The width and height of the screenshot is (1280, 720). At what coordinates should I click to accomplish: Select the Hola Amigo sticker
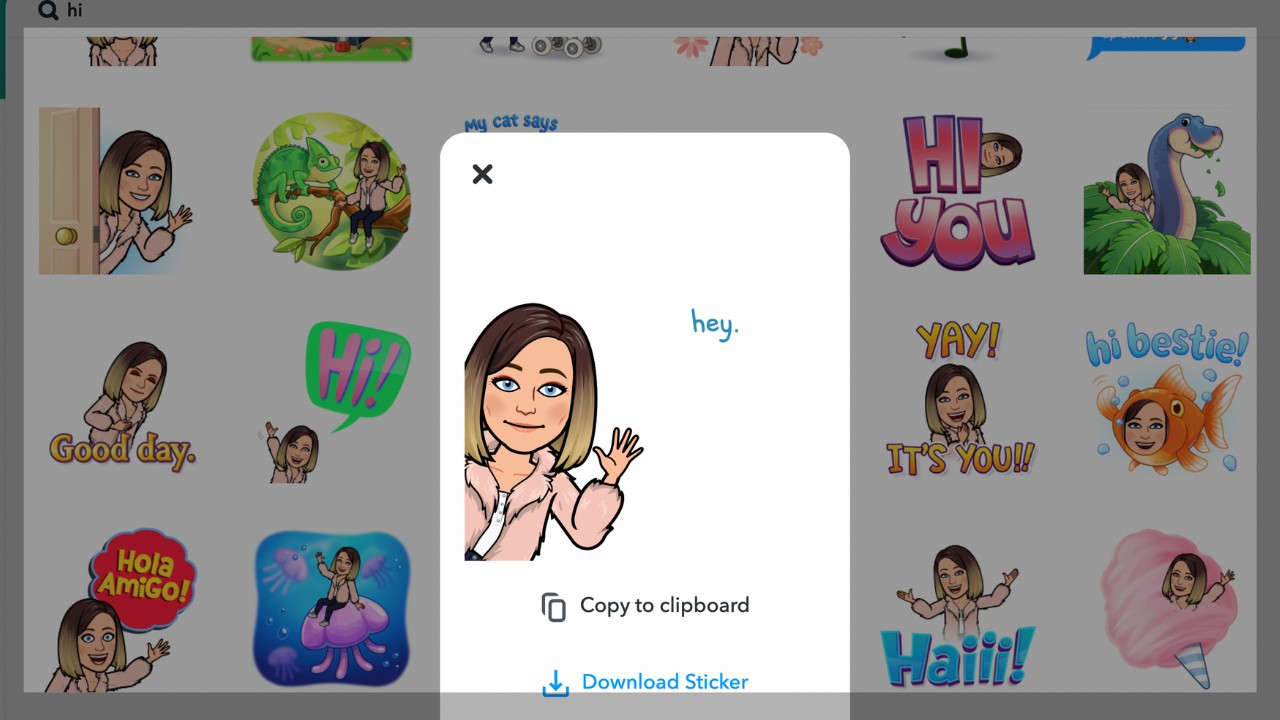(x=120, y=610)
